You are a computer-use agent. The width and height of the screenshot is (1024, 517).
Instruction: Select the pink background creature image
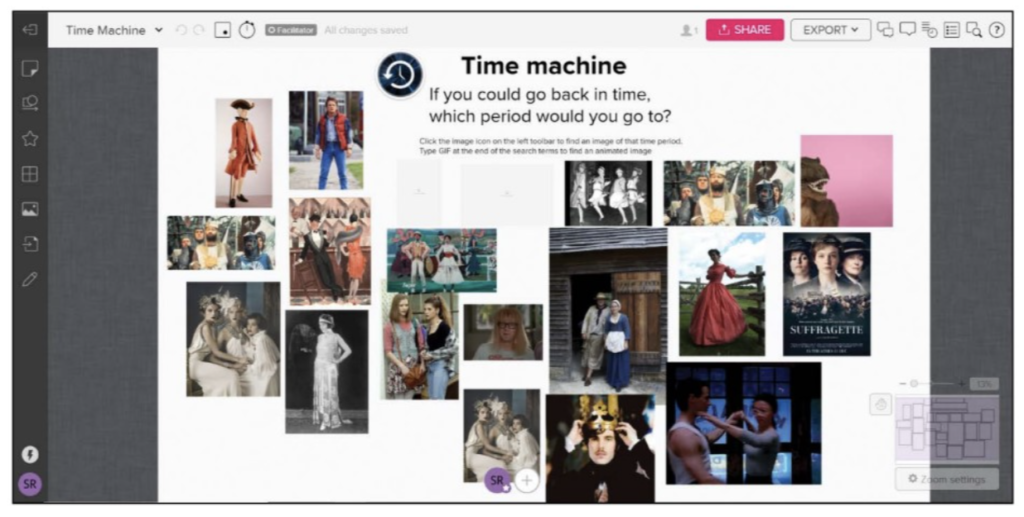pos(846,181)
